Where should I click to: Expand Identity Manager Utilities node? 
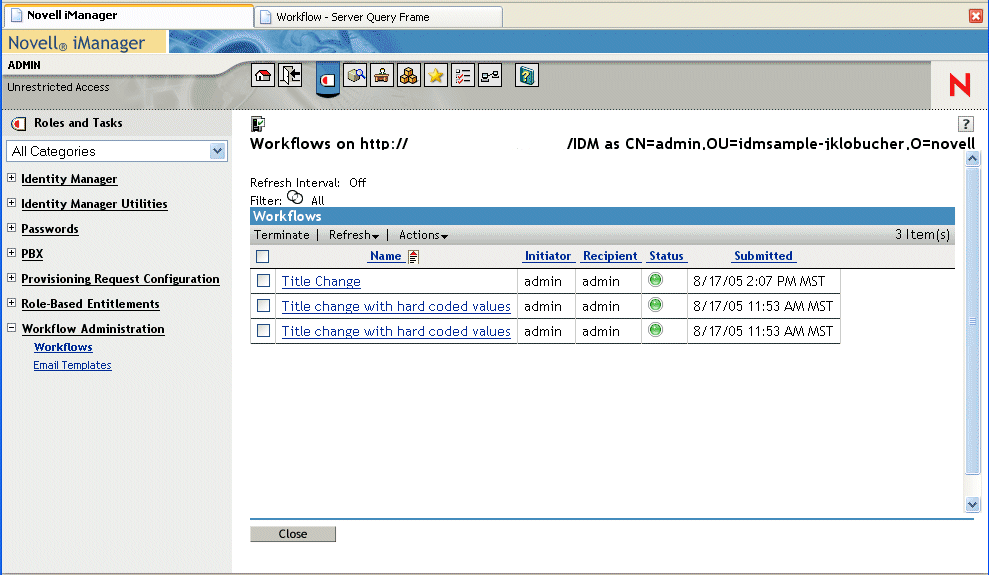coord(11,202)
